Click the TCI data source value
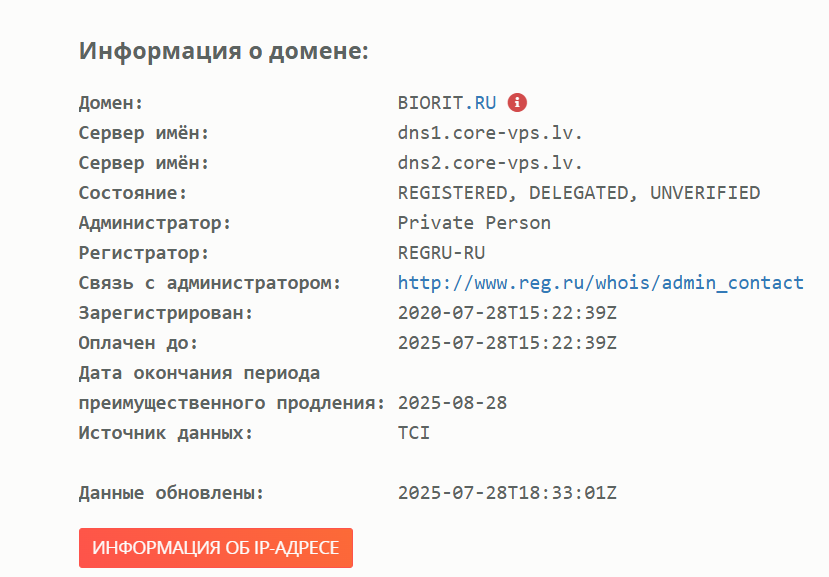Viewport: 829px width, 577px height. (x=414, y=433)
